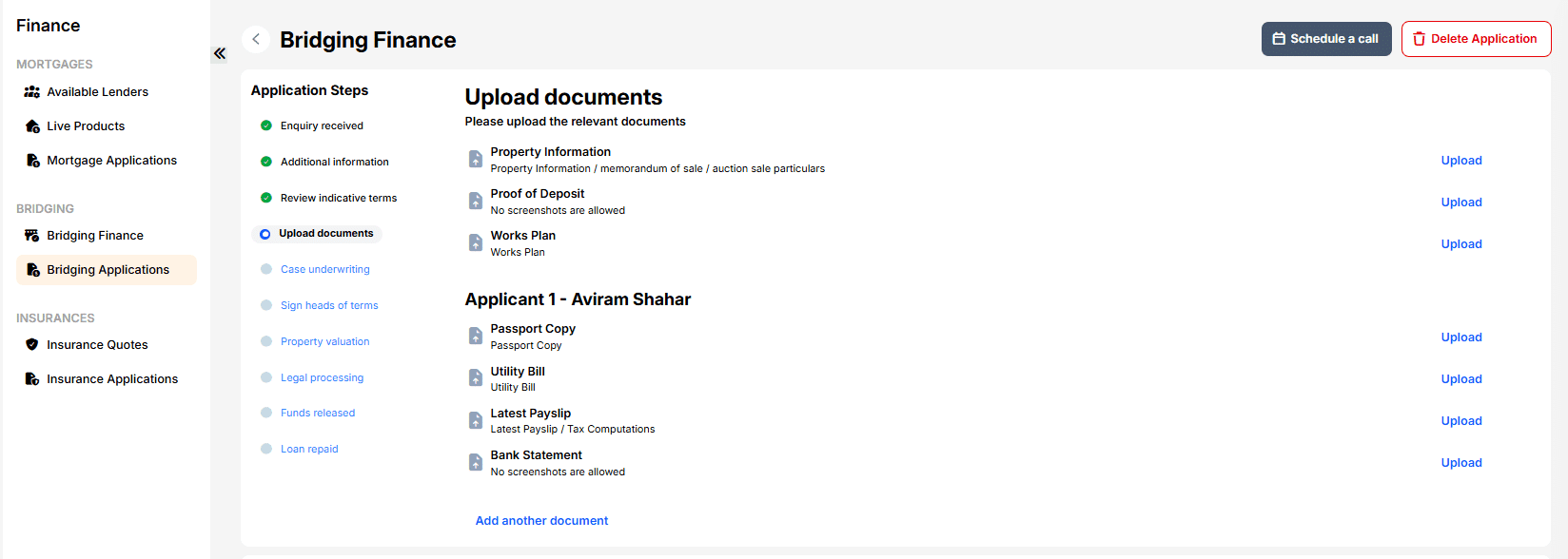Click the Utility Bill file icon
This screenshot has height=559, width=1568.
pyautogui.click(x=476, y=377)
